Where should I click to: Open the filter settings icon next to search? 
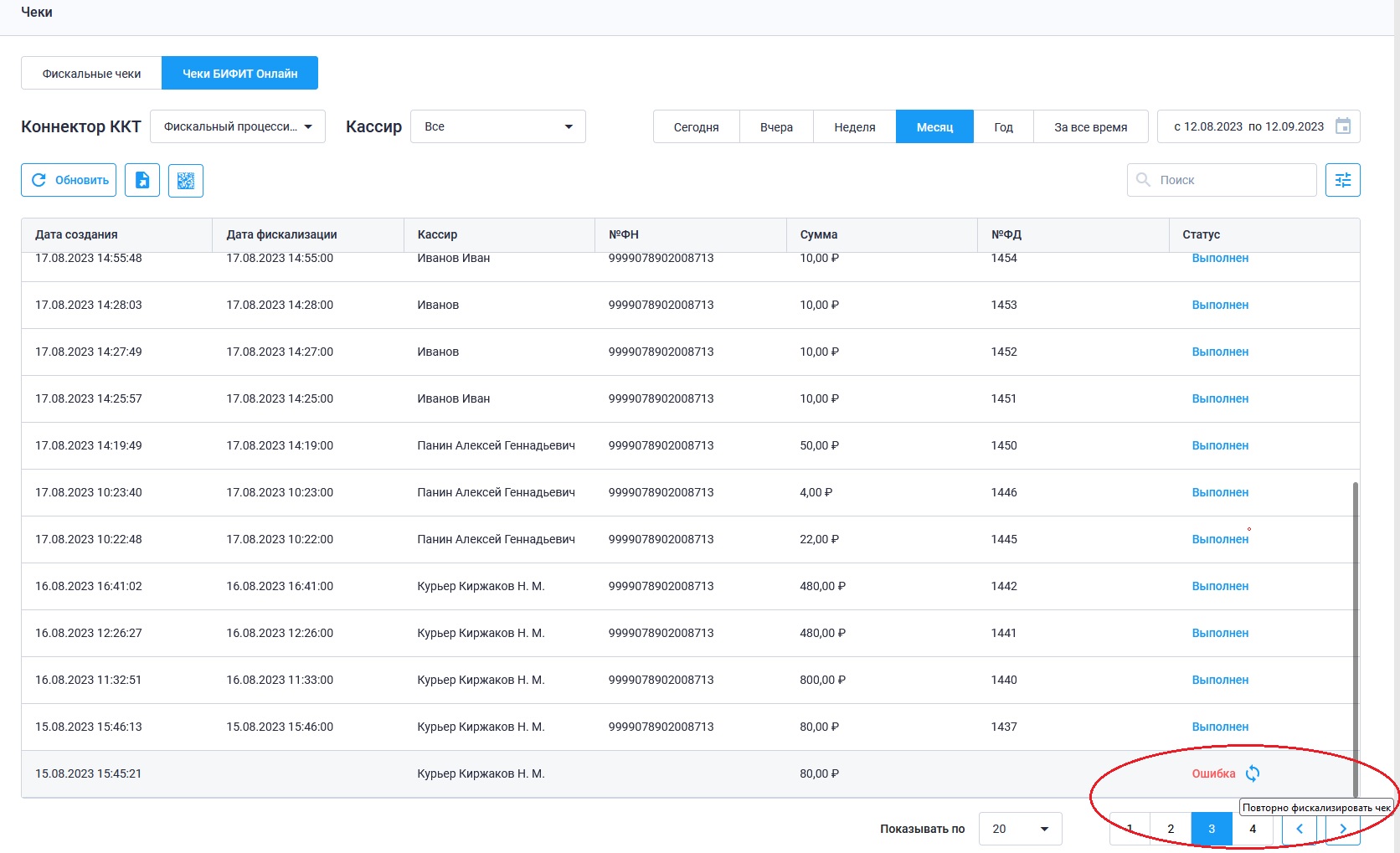(1342, 180)
